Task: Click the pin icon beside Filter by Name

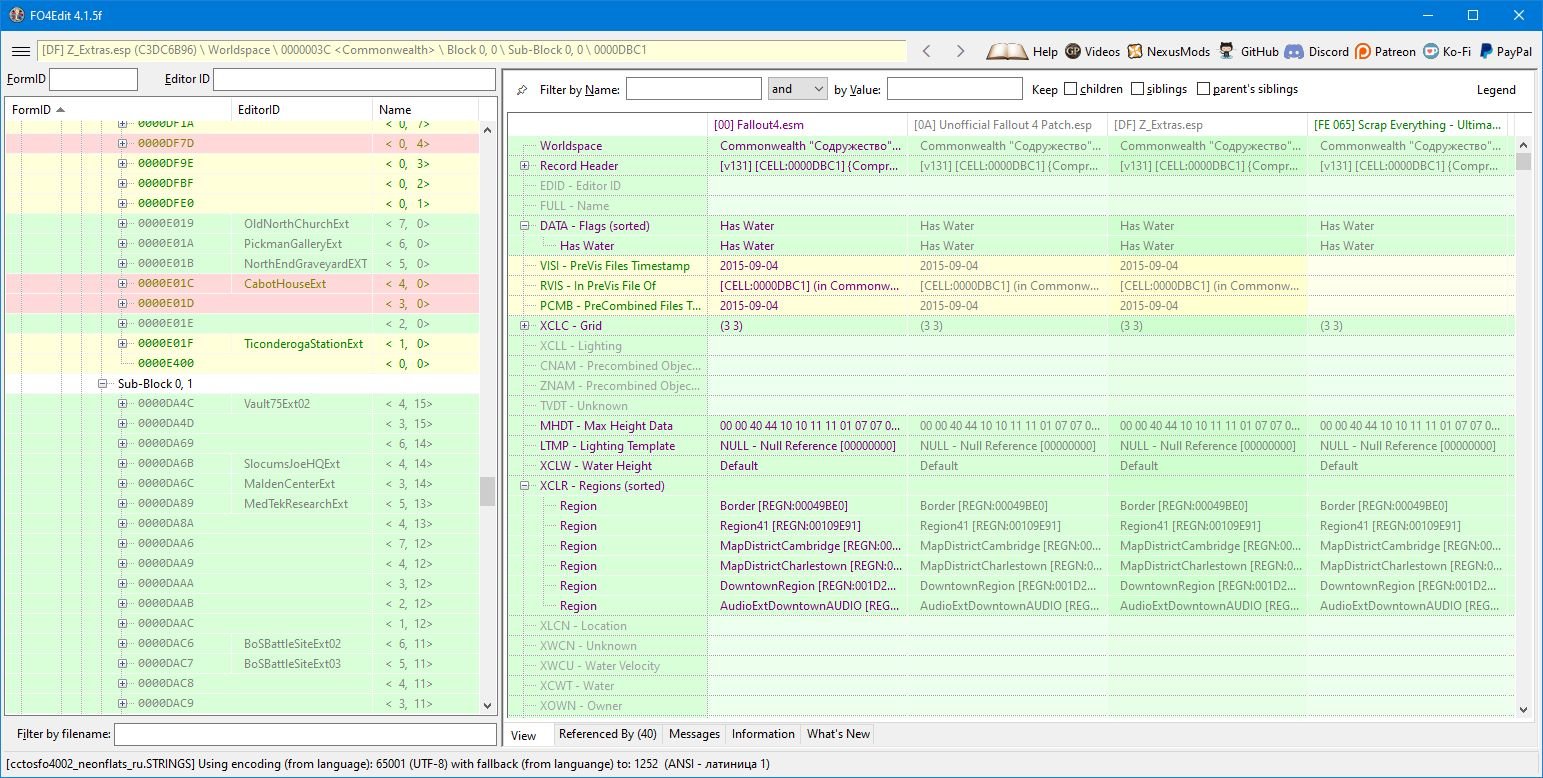Action: tap(522, 90)
